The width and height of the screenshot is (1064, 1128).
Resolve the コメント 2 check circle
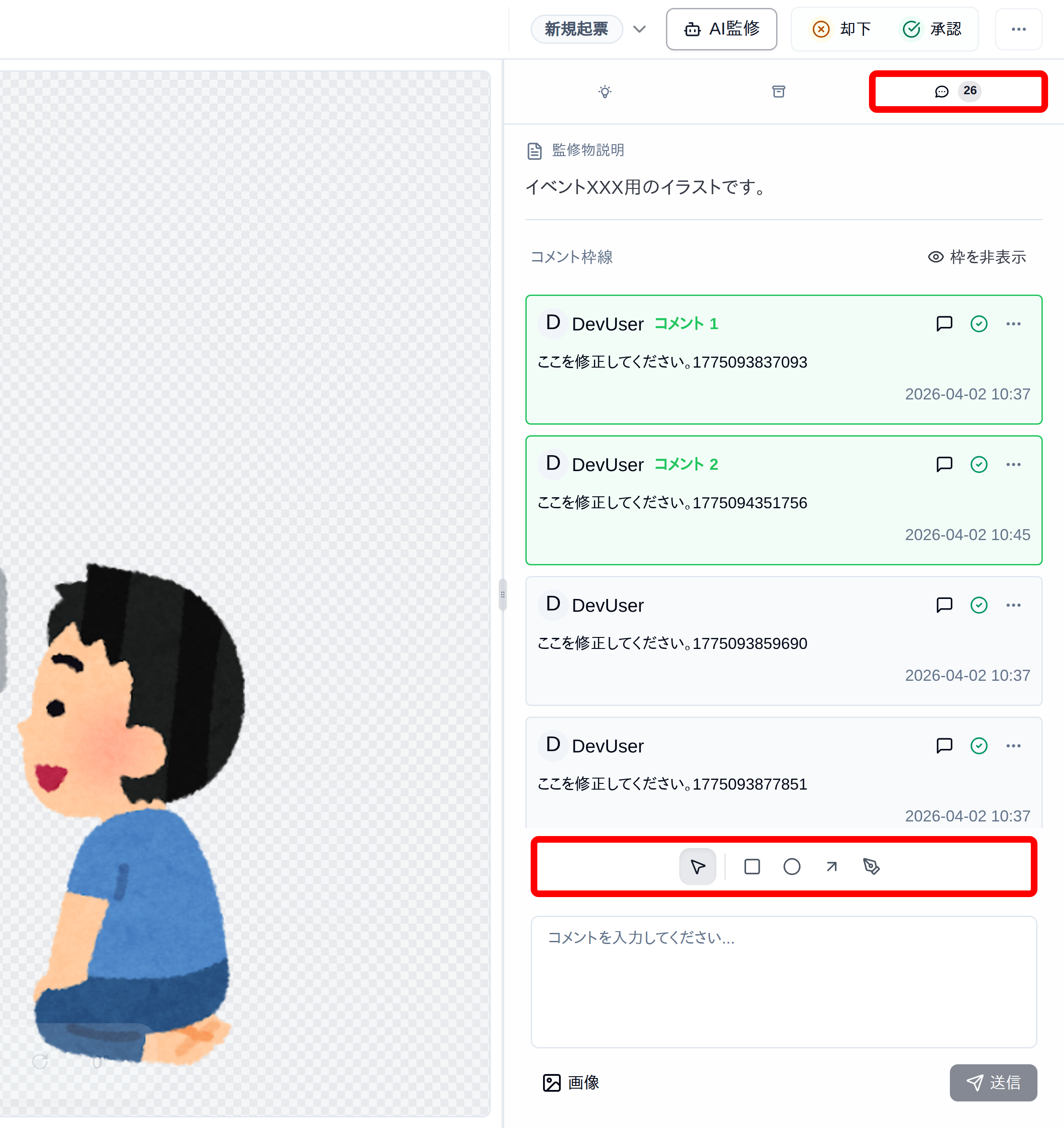coord(978,464)
